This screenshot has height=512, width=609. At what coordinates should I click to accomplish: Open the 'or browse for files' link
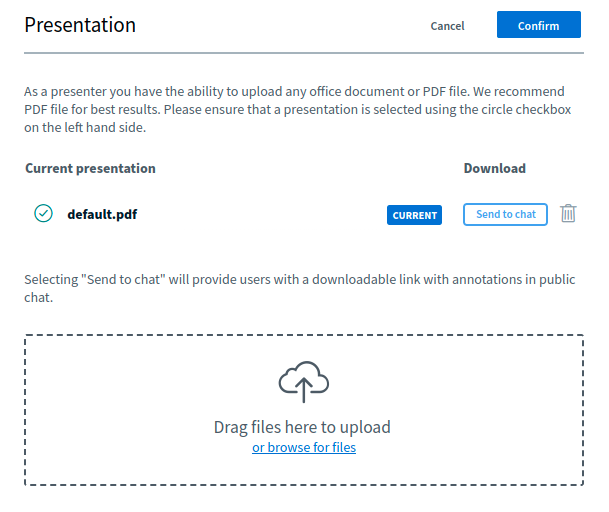click(x=304, y=448)
